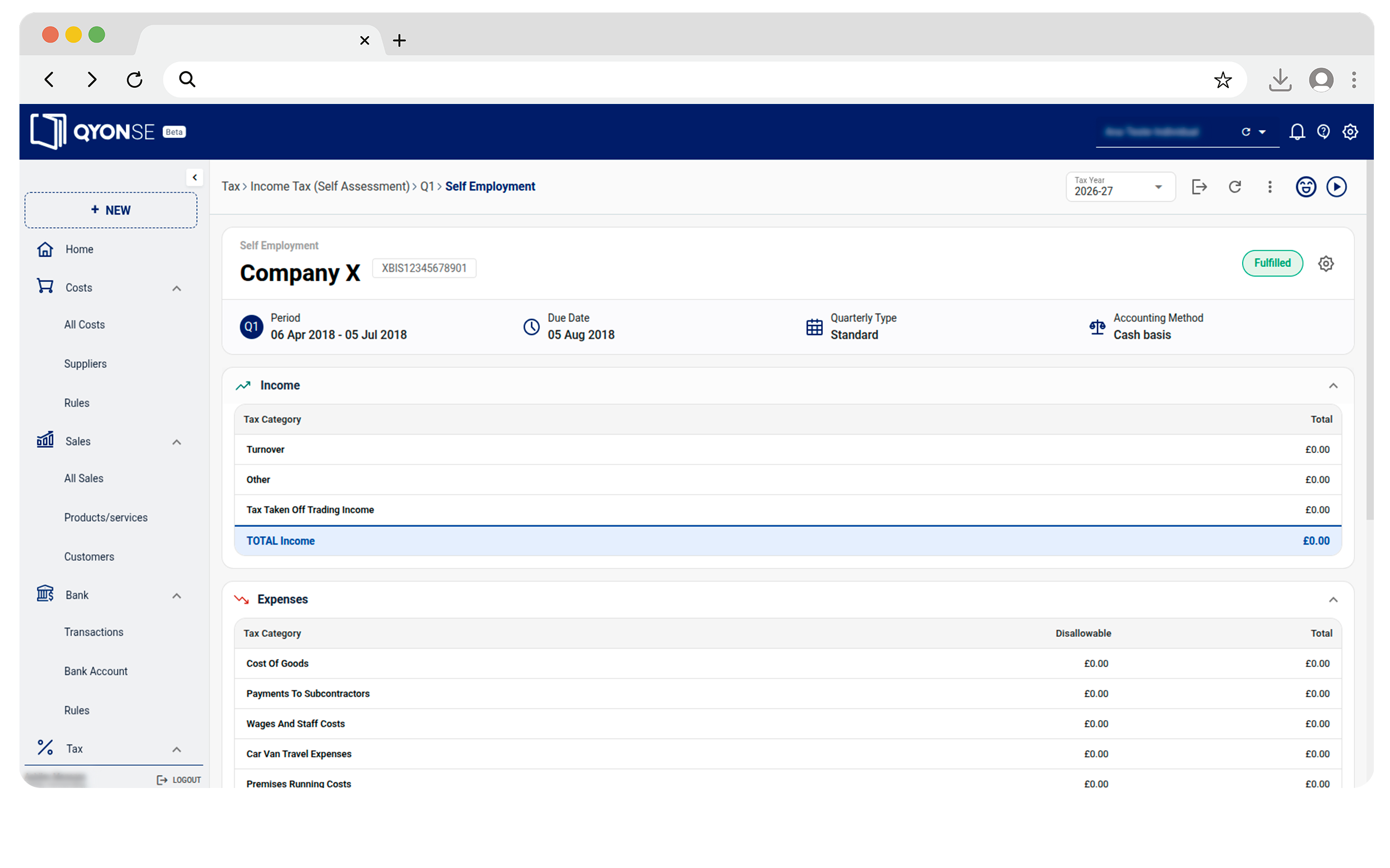This screenshot has height=868, width=1390.
Task: Click the Costs cart icon in the sidebar
Action: 46,287
